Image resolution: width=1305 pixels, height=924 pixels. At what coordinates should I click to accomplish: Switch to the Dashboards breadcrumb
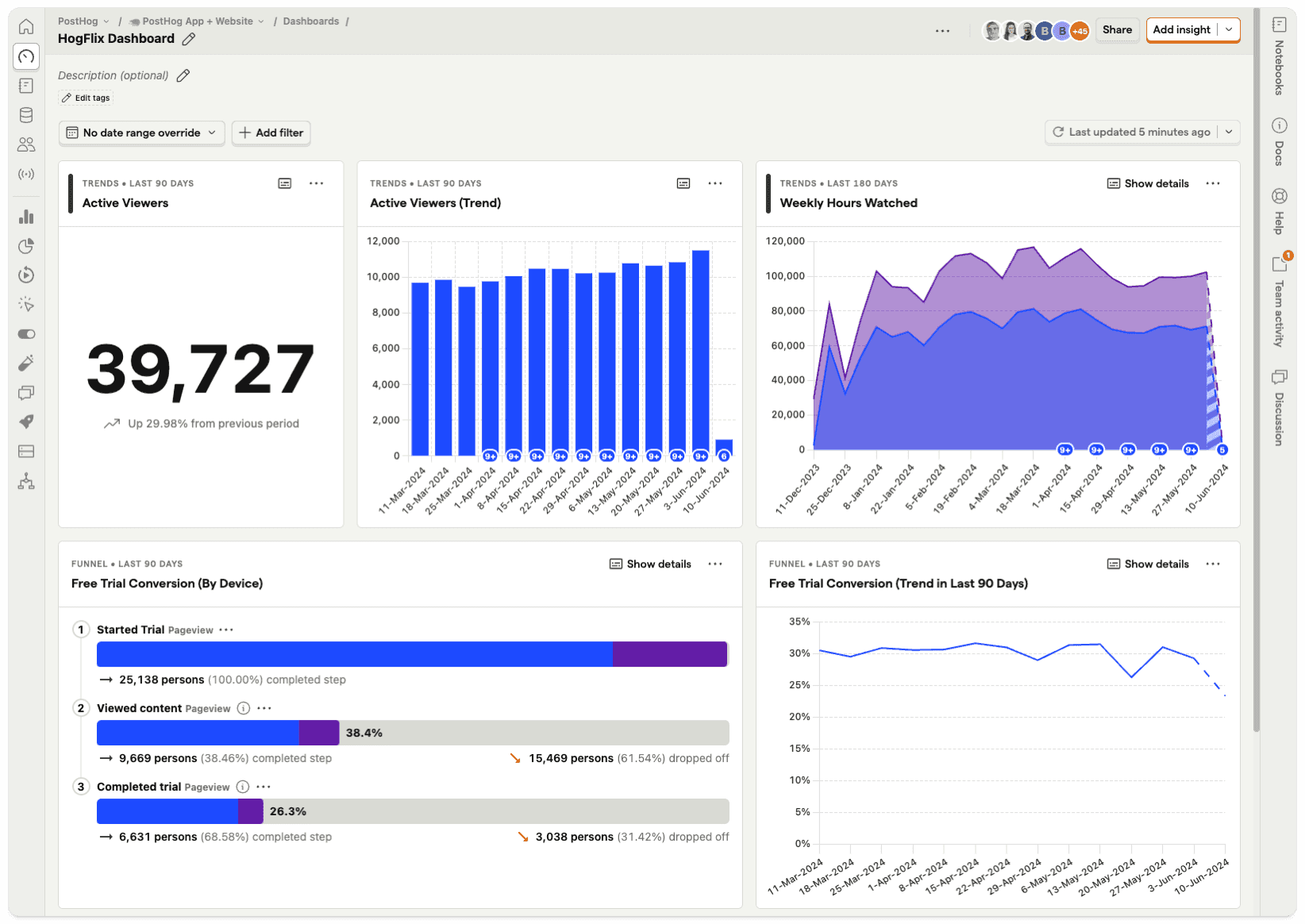(x=310, y=21)
